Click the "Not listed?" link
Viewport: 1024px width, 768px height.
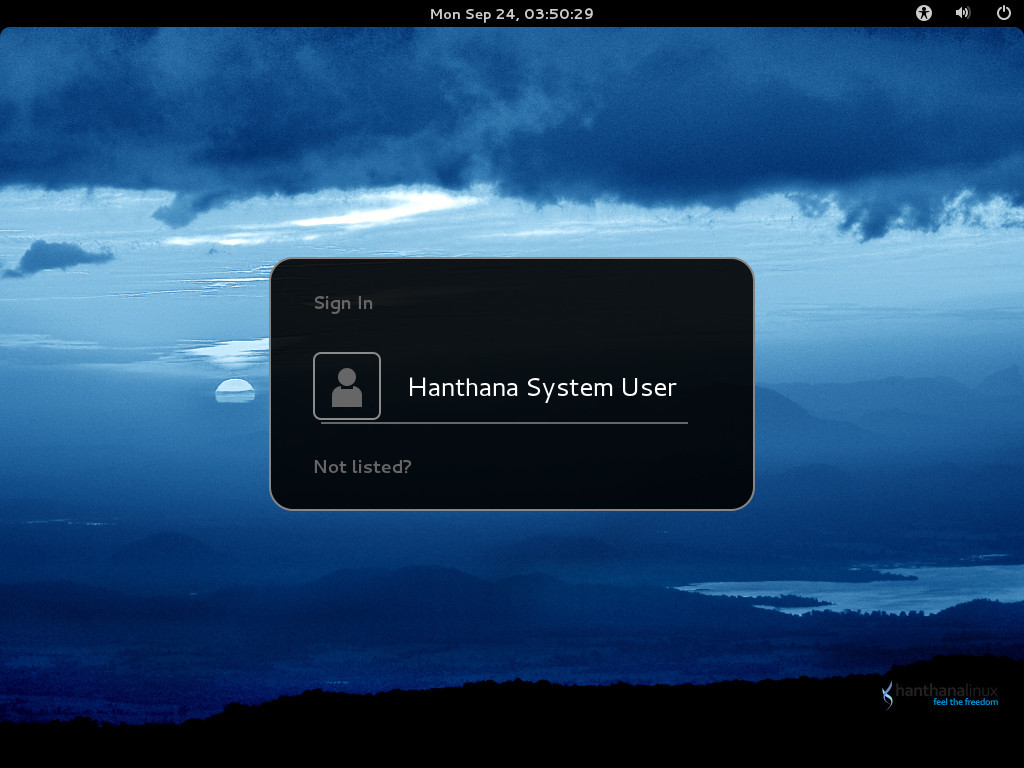[362, 467]
